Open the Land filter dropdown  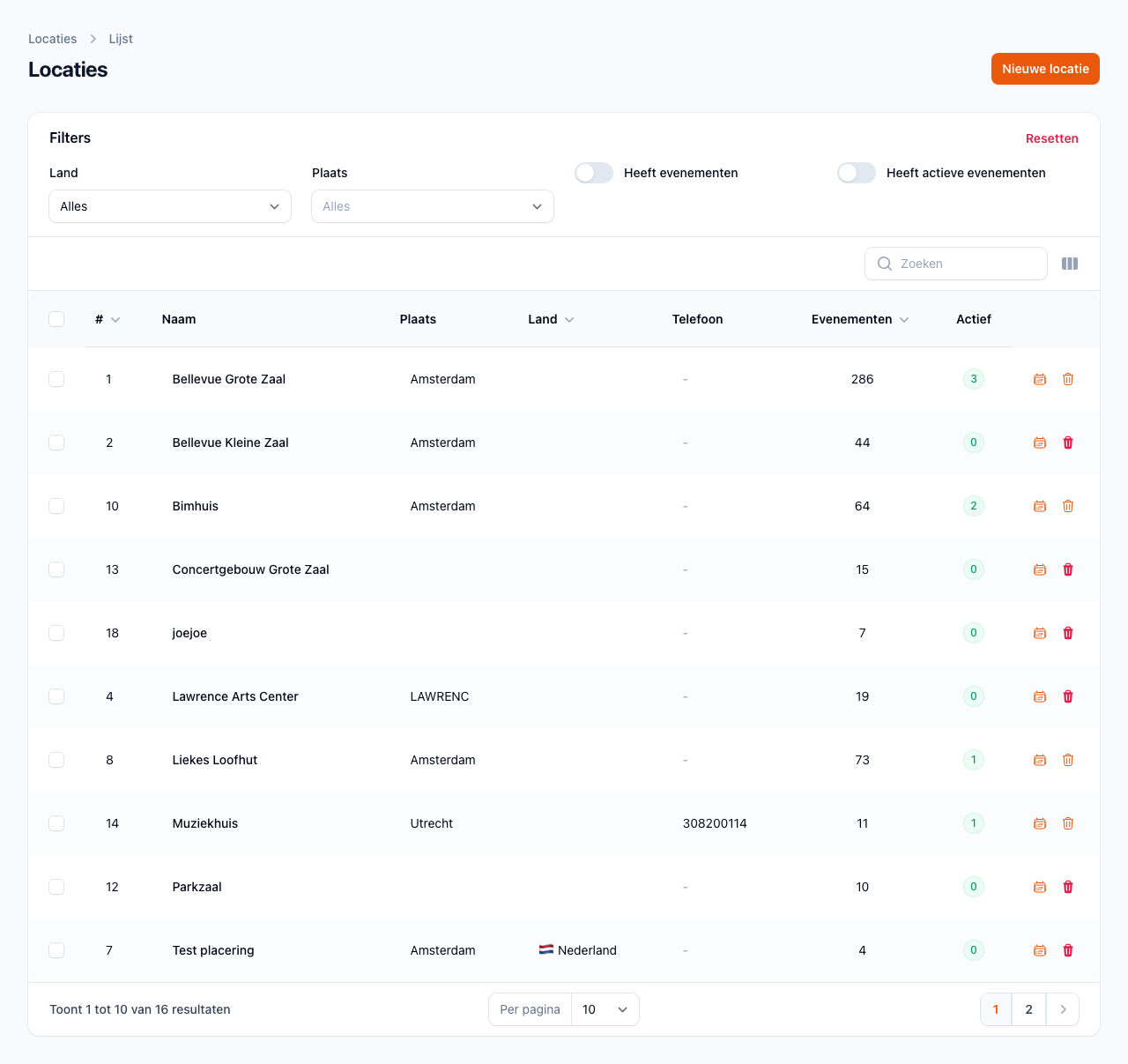pos(170,206)
